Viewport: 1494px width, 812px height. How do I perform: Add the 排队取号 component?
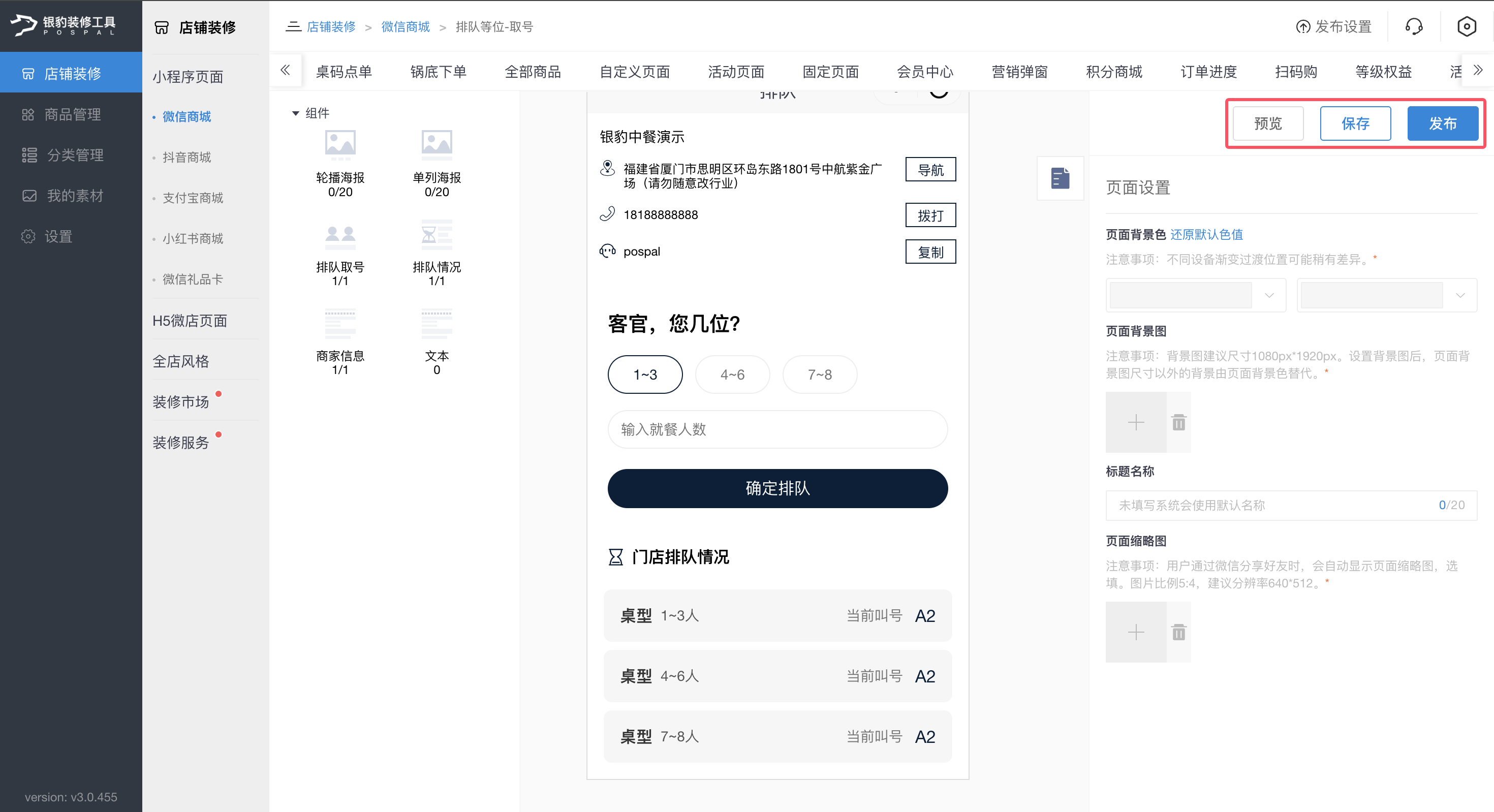point(340,254)
